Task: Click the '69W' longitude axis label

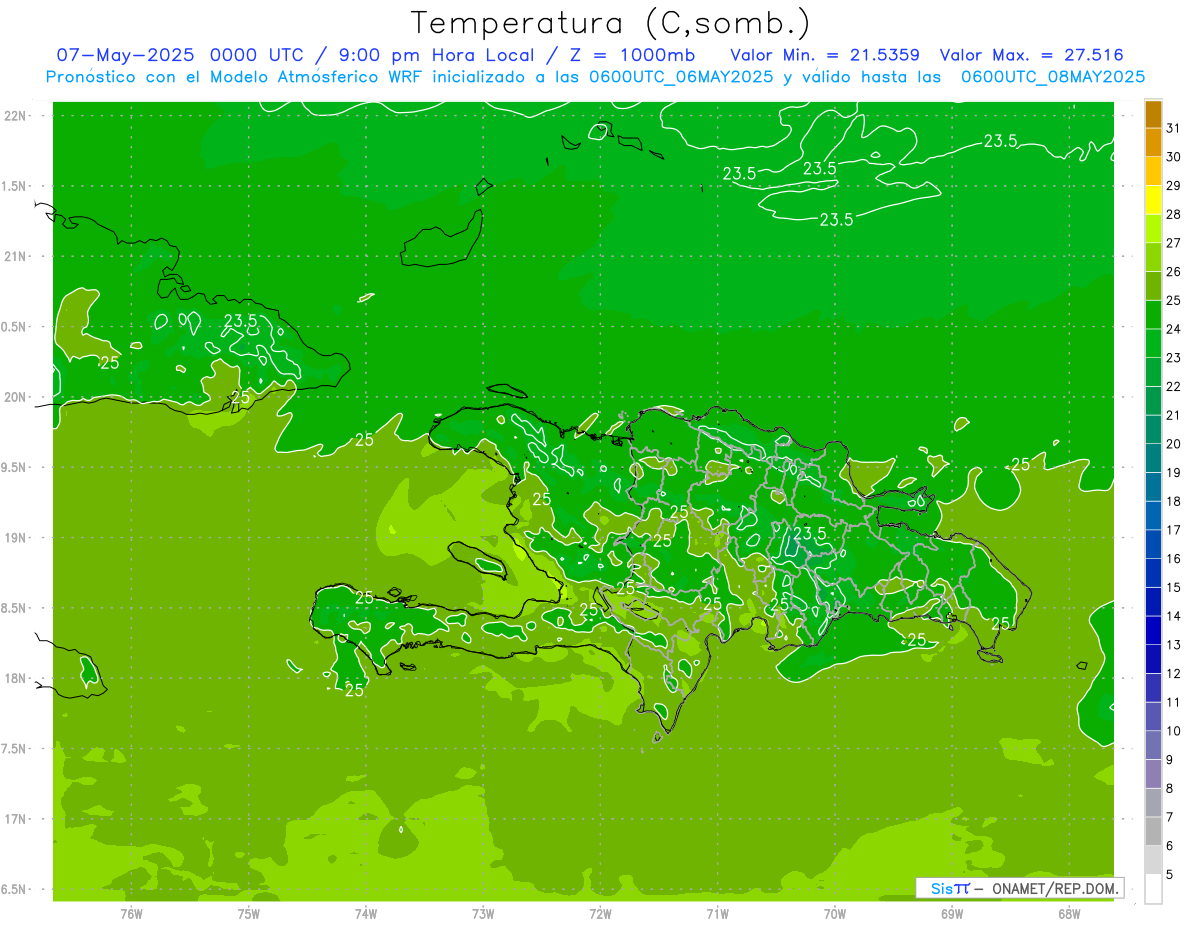Action: (x=951, y=913)
